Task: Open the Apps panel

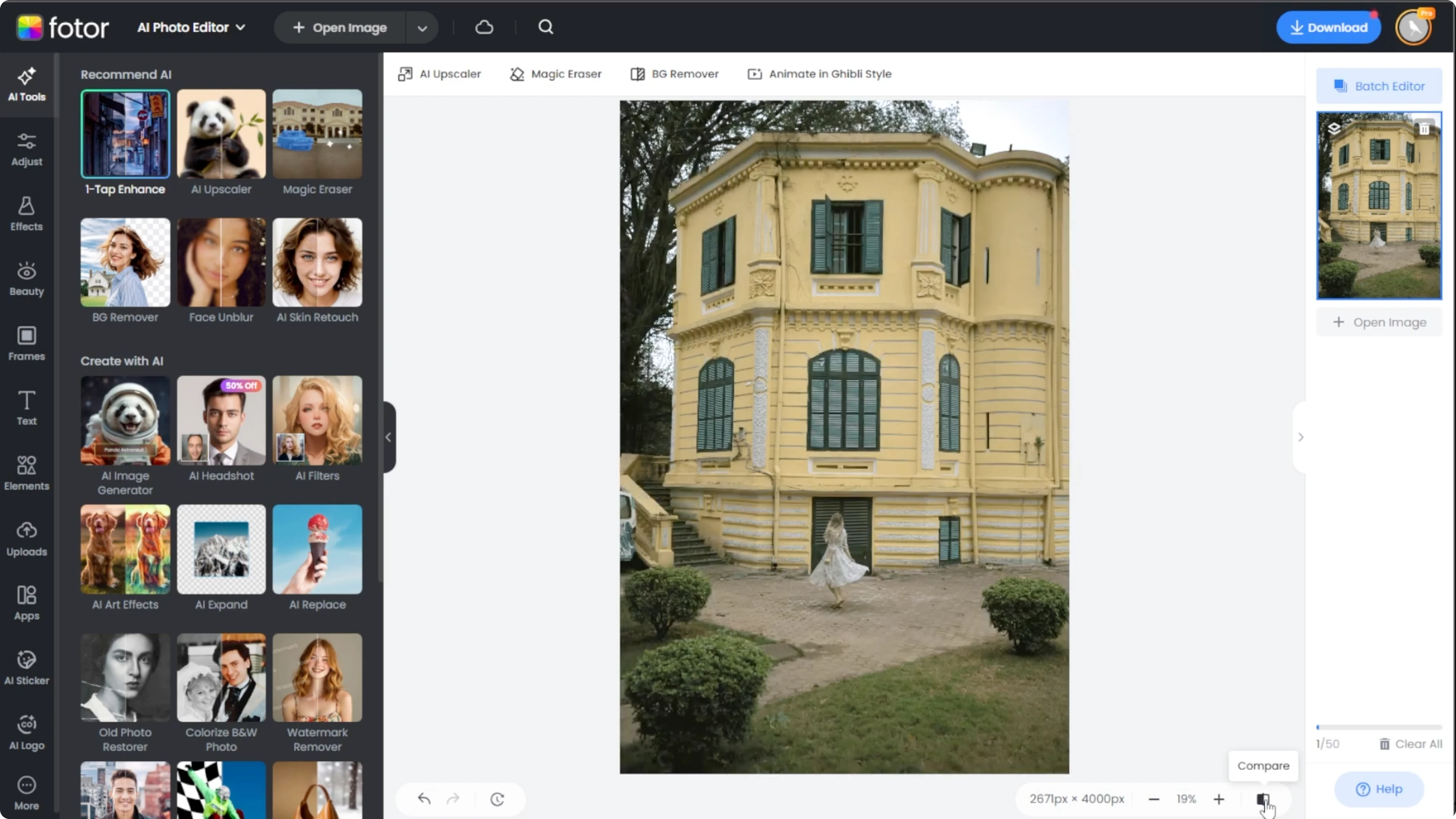Action: tap(27, 604)
